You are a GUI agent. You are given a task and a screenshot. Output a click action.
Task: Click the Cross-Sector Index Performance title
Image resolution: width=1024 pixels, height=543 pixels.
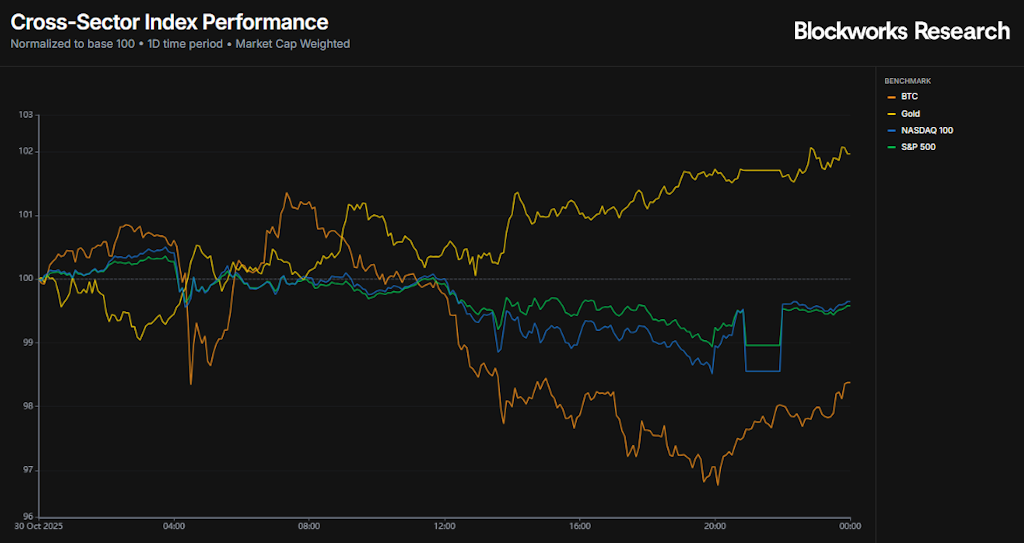coord(169,21)
